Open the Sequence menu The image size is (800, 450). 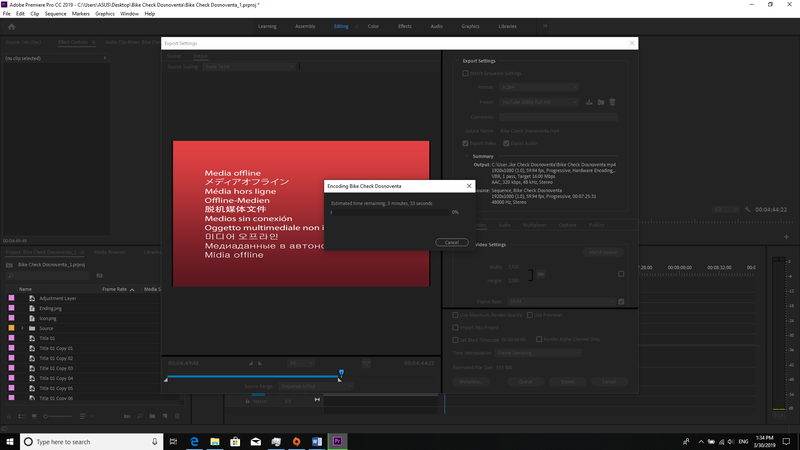click(x=55, y=14)
